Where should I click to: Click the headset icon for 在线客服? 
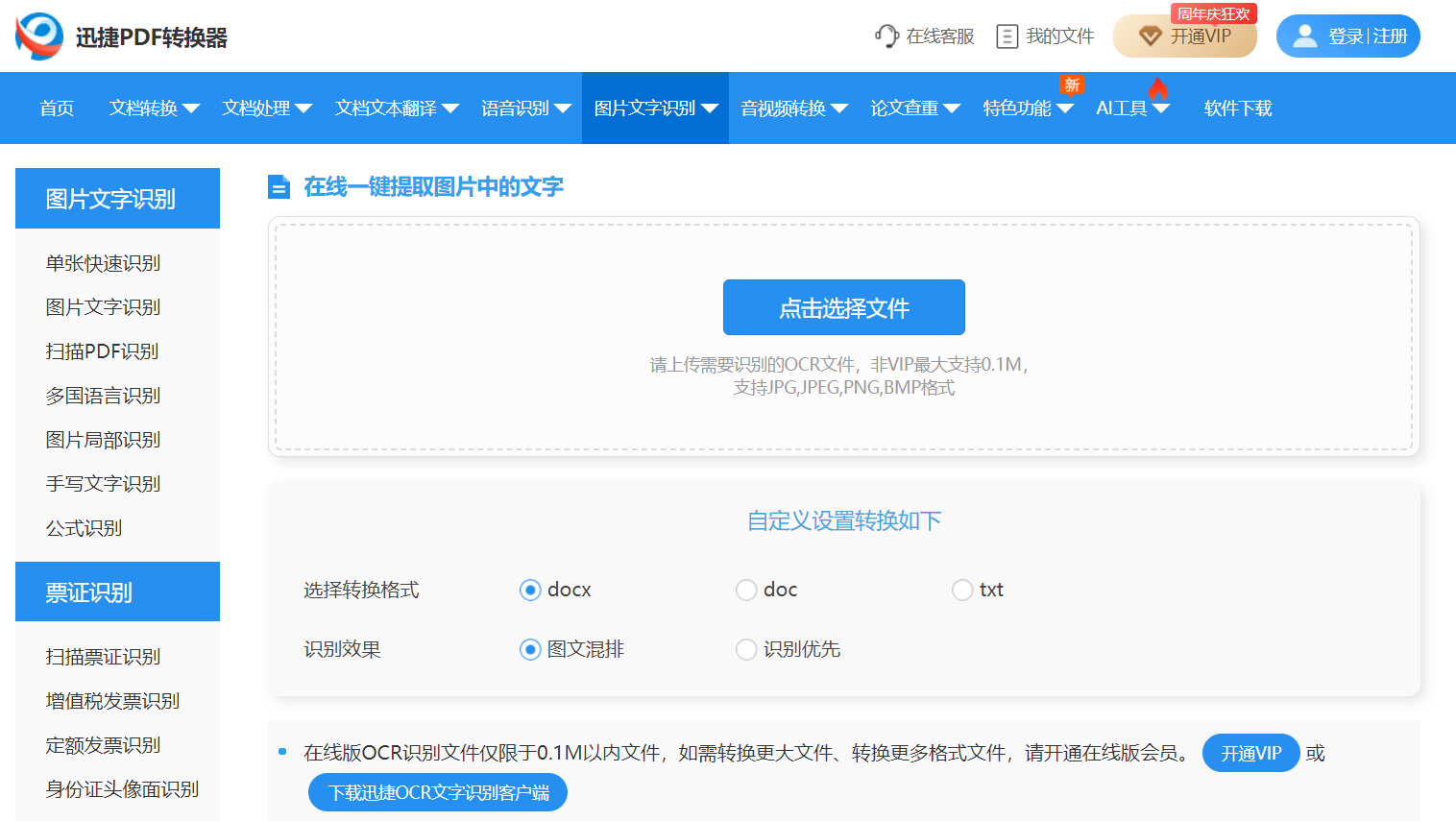point(886,36)
